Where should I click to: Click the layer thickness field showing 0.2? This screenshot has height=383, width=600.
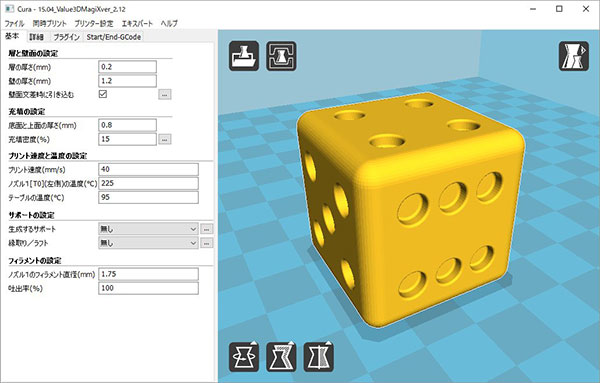click(127, 67)
